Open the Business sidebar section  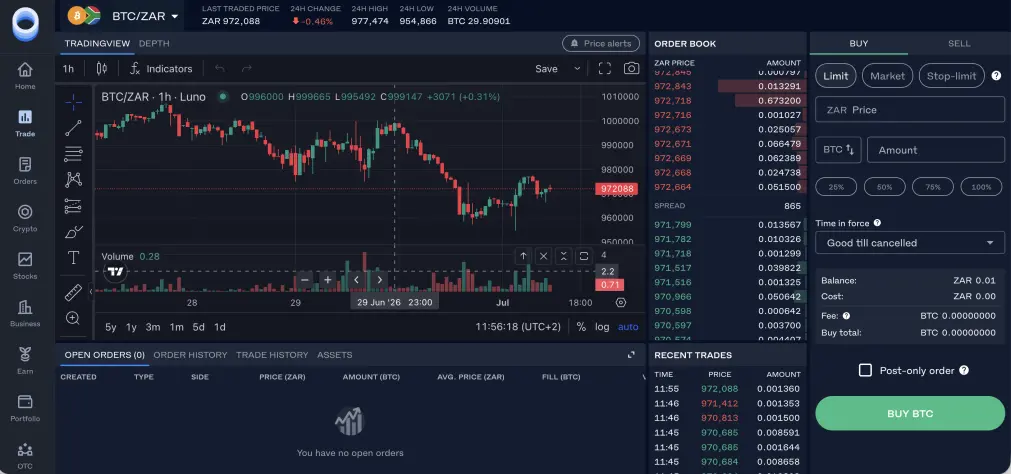coord(25,313)
